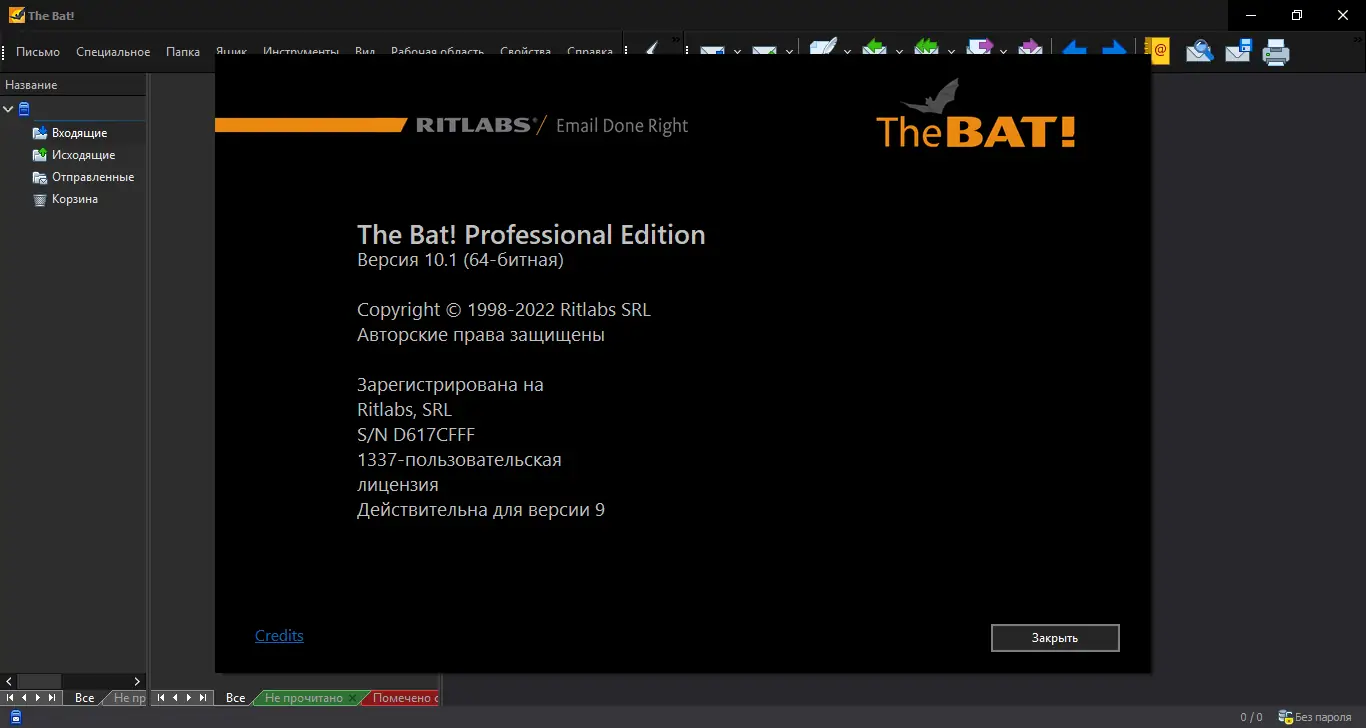Expand the toolbar overflow chevron near the pen icon
The height and width of the screenshot is (728, 1366).
(675, 41)
